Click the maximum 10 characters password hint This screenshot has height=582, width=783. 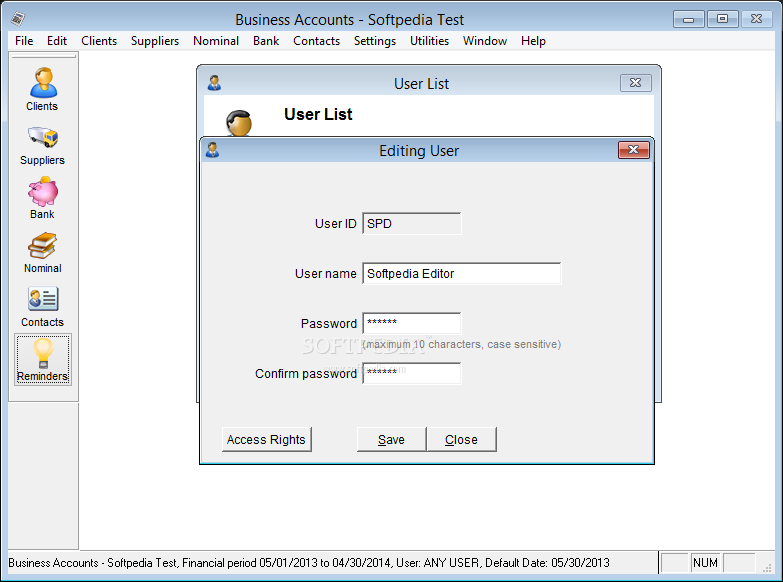[461, 344]
